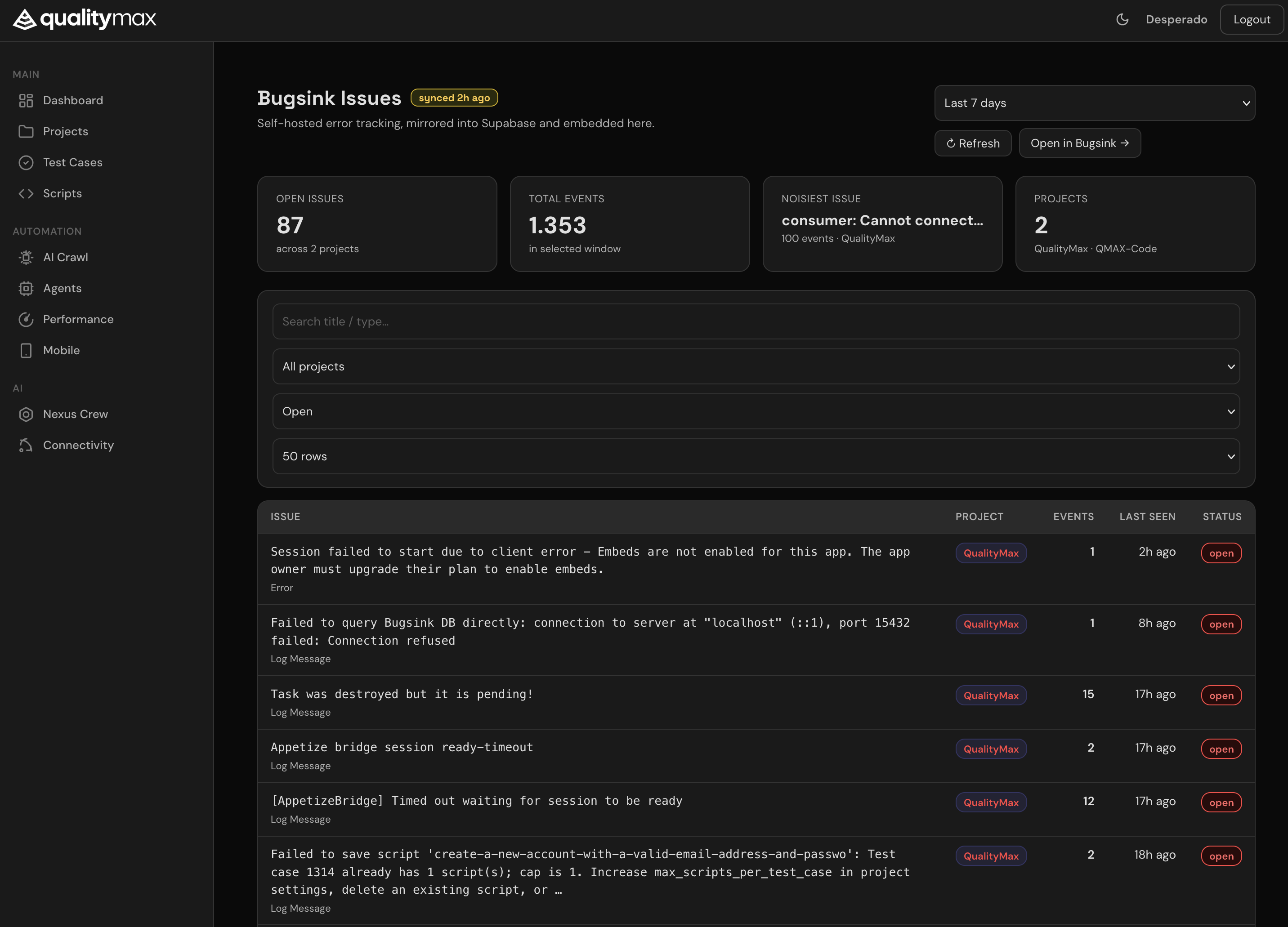Open in Bugsink via the button
This screenshot has width=1288, height=927.
point(1080,143)
